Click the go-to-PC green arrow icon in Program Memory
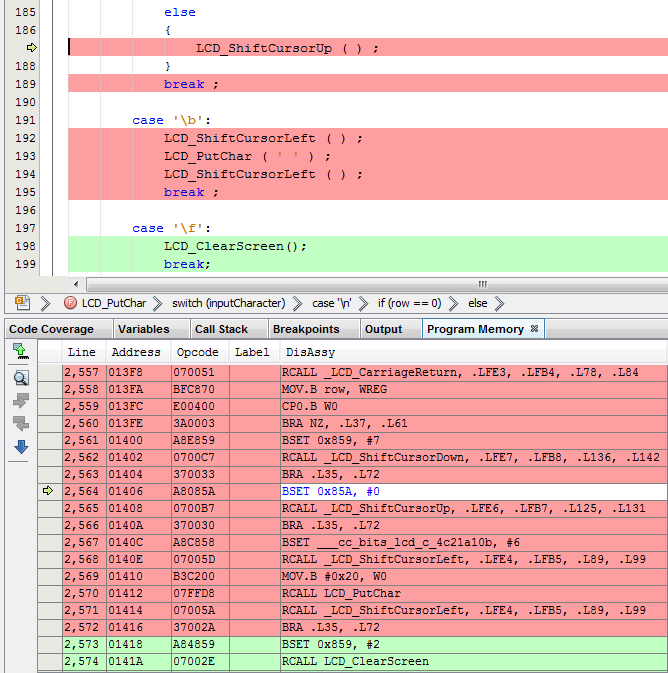Viewport: 668px width, 673px height. coord(21,351)
